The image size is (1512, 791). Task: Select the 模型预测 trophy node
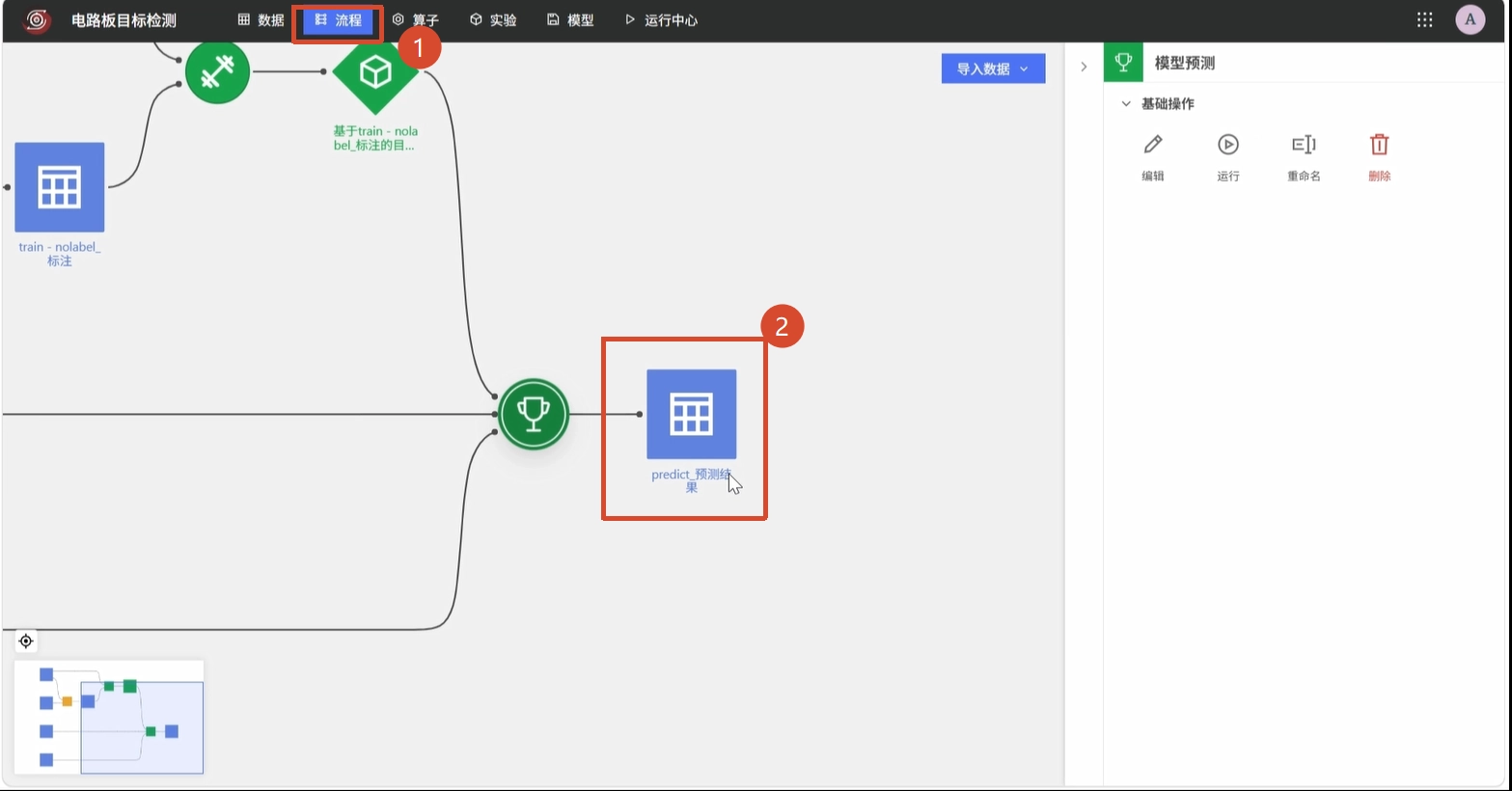[x=534, y=414]
